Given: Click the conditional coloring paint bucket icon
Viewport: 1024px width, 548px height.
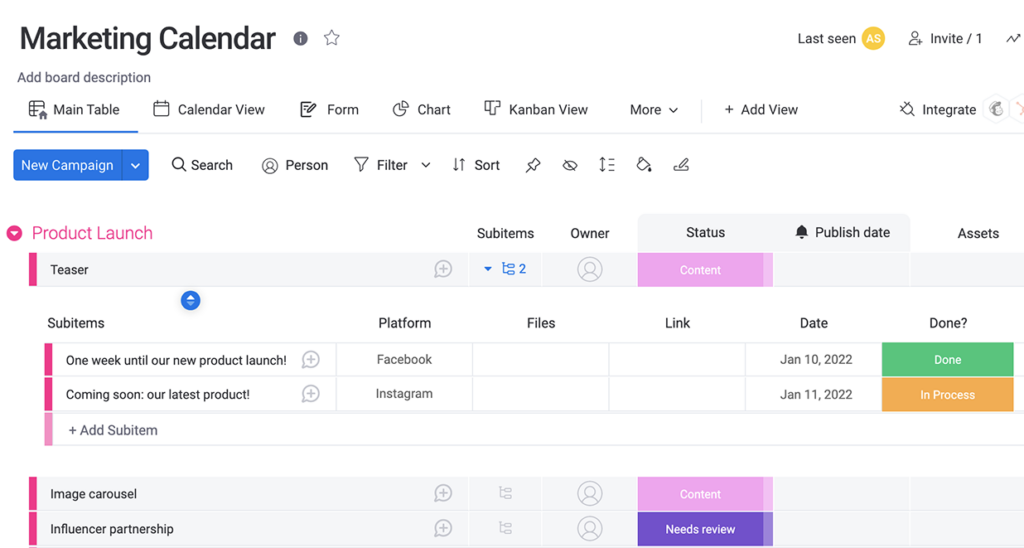Looking at the screenshot, I should click(644, 165).
